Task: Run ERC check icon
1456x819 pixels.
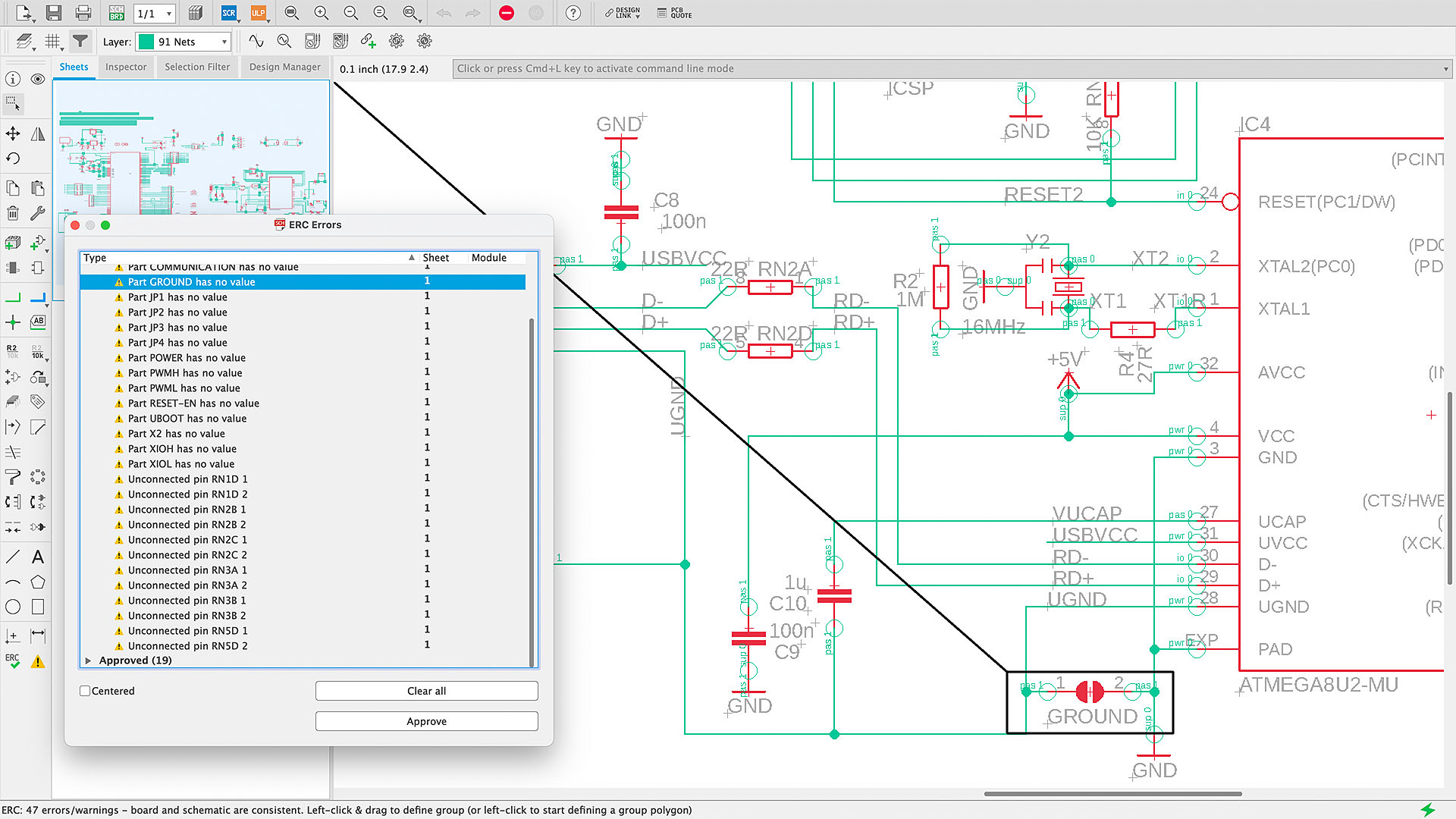Action: [13, 661]
